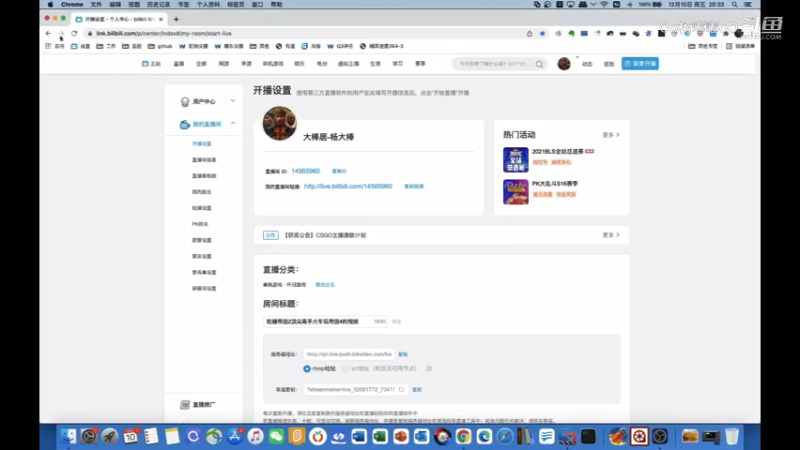Click the 主站 home icon link
The height and width of the screenshot is (450, 800).
151,64
